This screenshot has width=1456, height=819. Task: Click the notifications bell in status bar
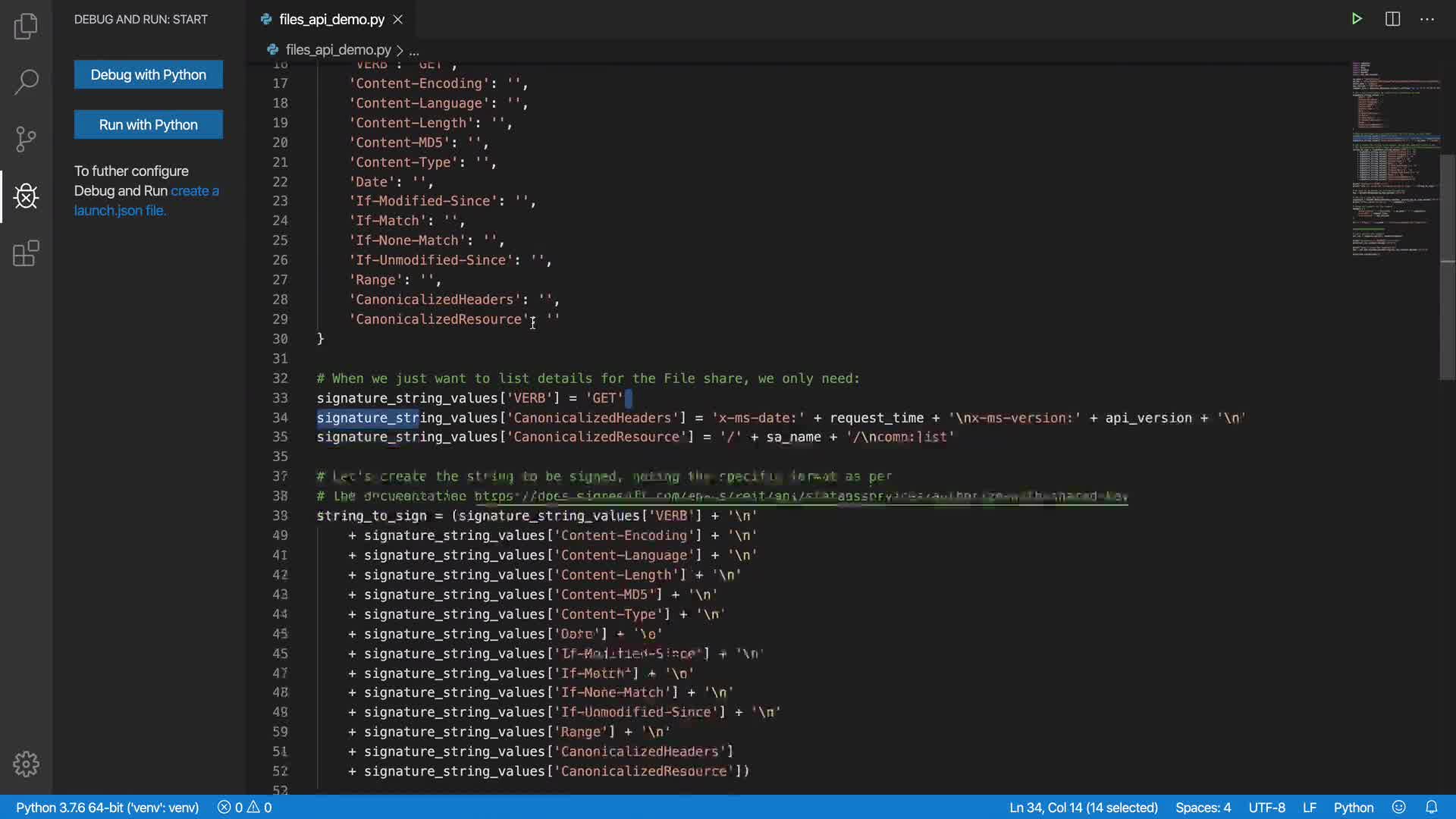point(1431,807)
